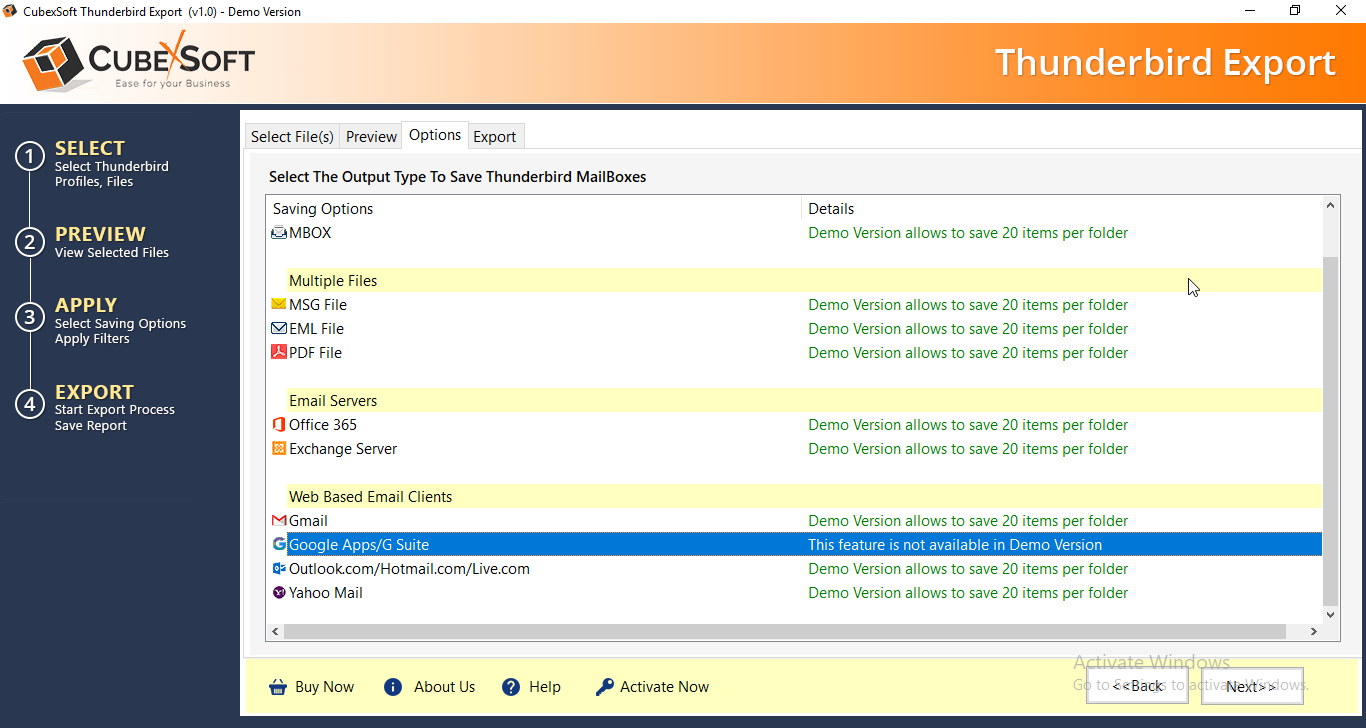The height and width of the screenshot is (728, 1366).
Task: Click the step 2 PREVIEW circle
Action: 30,242
